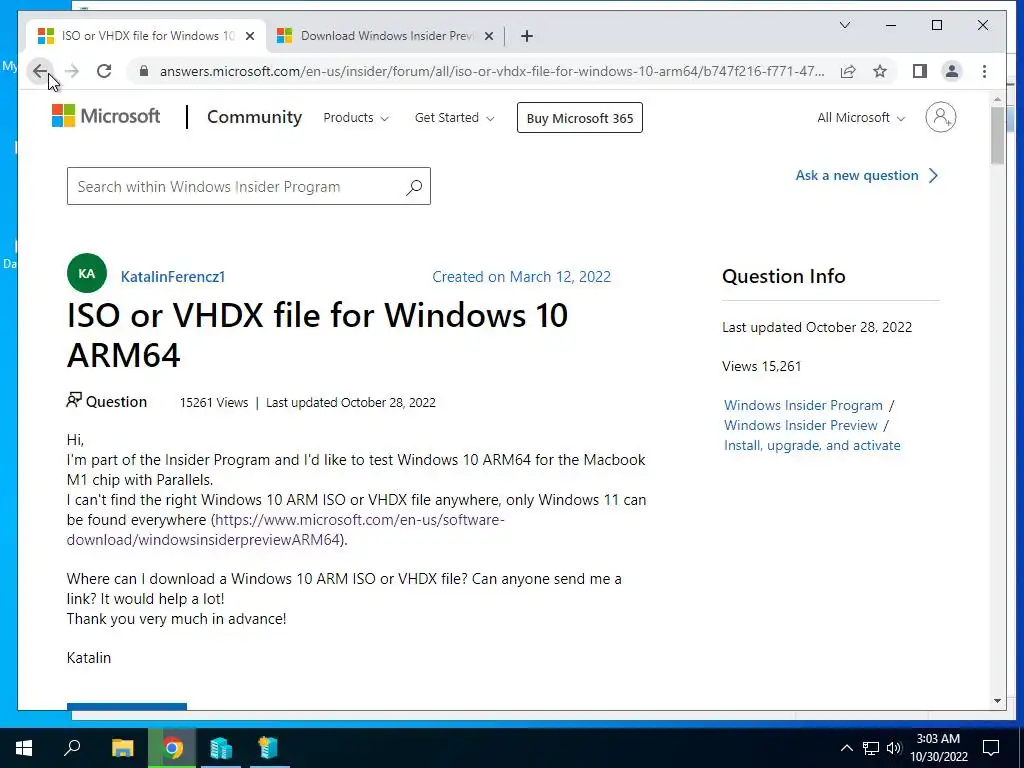Click the page title ISO or VHDX heading

317,334
